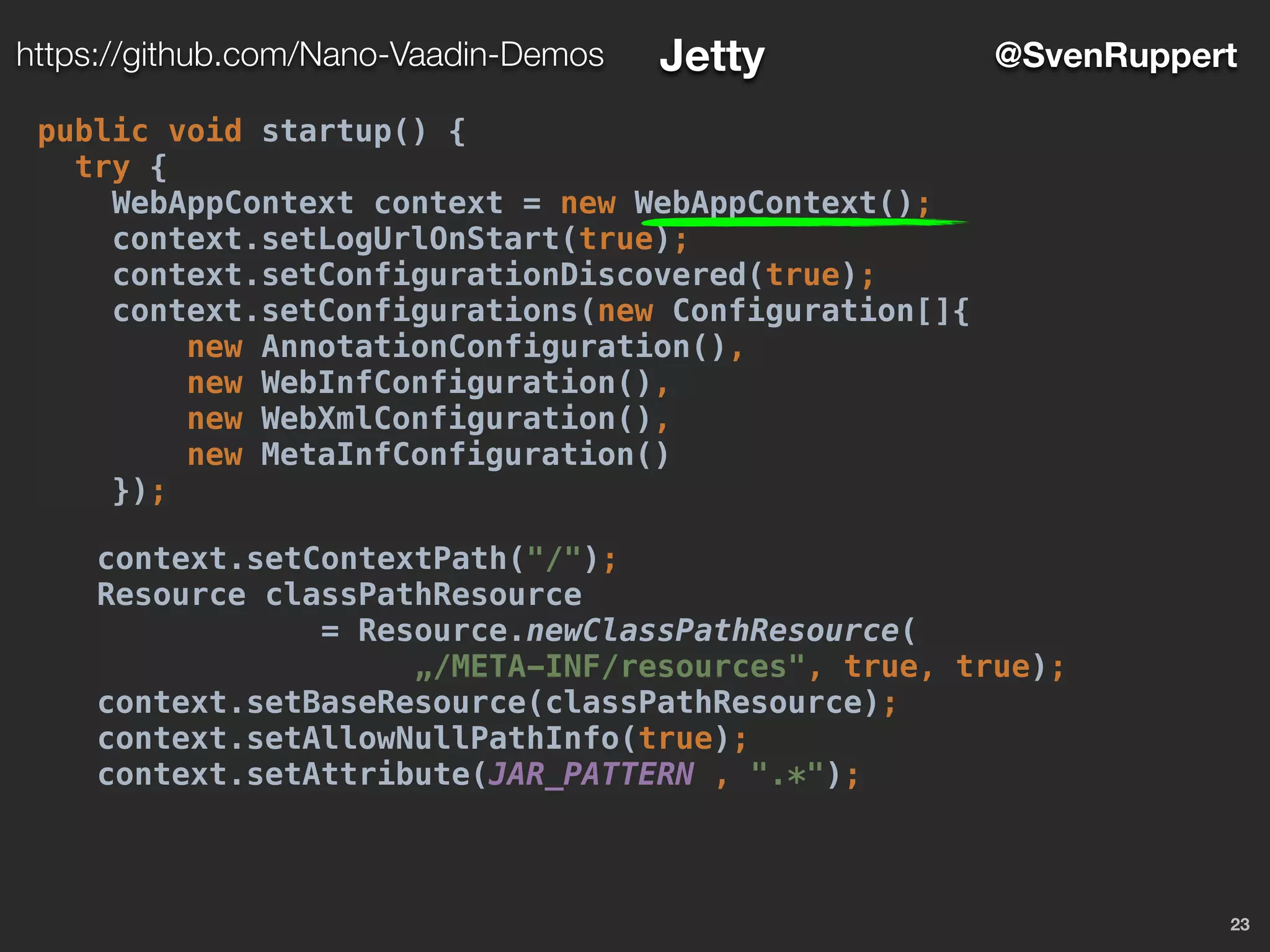Click the setAllowNullPathInfo call
Image resolution: width=1270 pixels, height=952 pixels.
(432, 739)
